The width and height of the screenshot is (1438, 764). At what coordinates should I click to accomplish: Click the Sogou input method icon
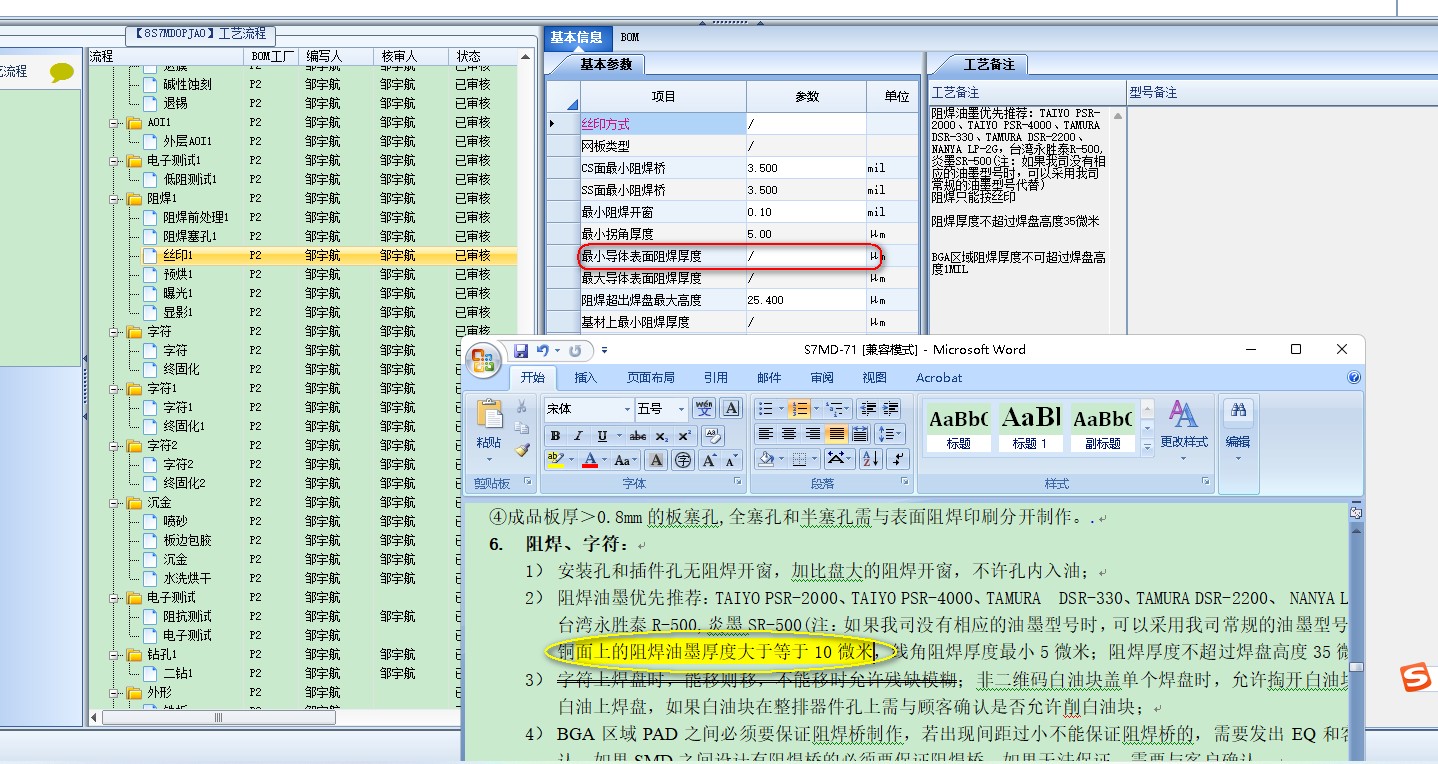click(1415, 677)
